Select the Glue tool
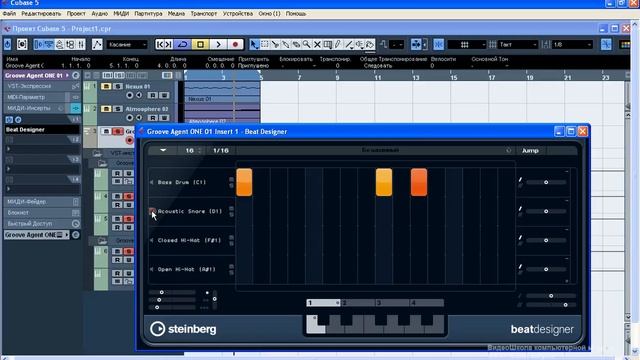 286,44
